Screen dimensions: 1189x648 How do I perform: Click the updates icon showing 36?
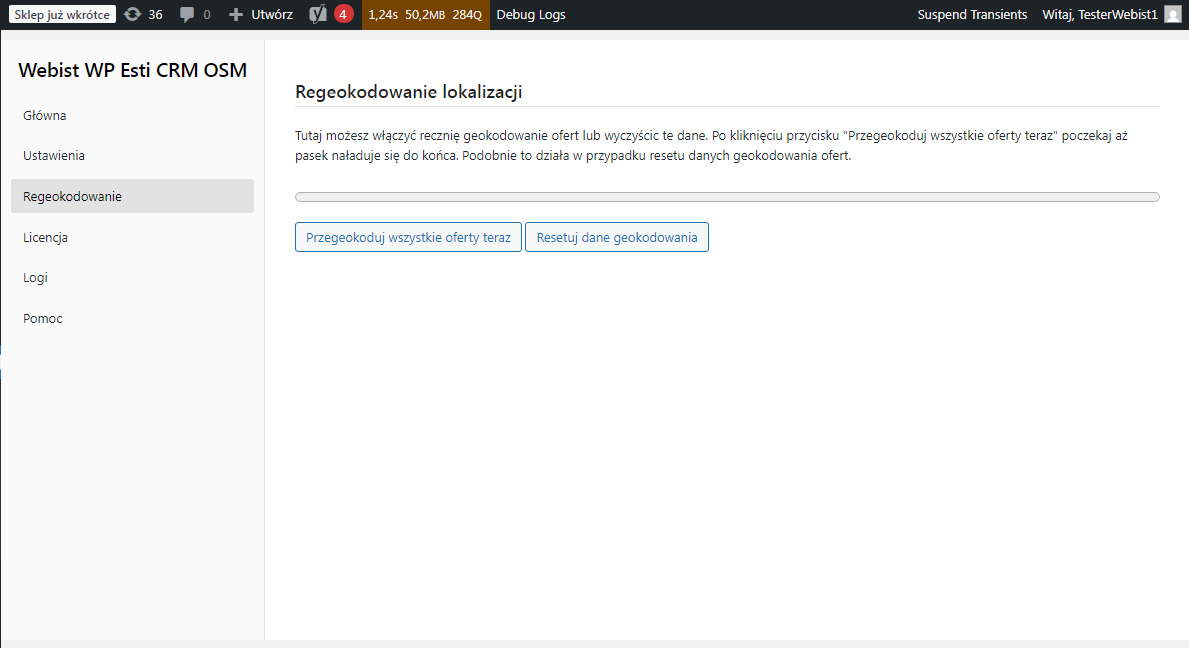(x=133, y=15)
